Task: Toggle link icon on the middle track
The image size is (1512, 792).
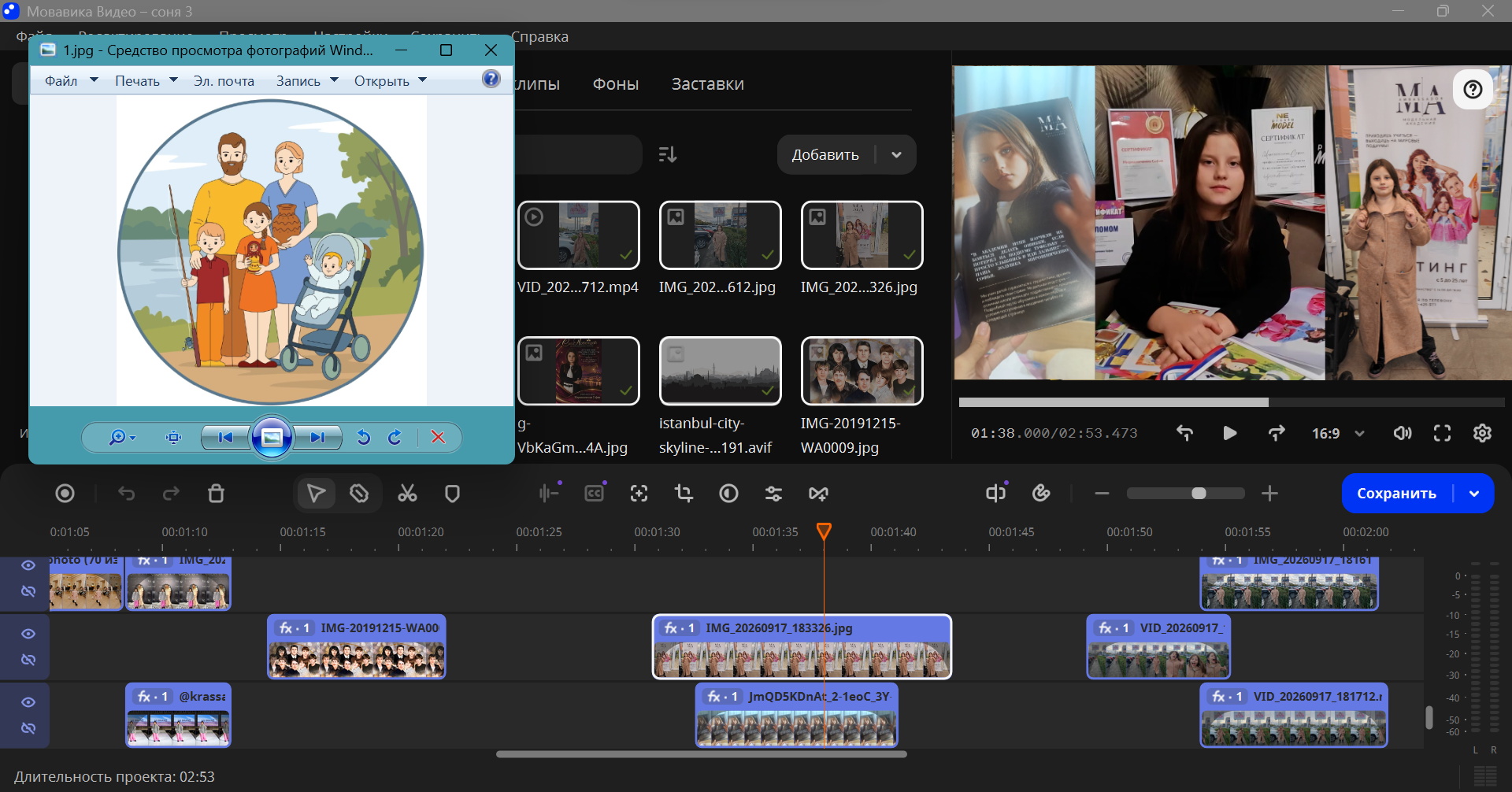Action: [x=28, y=660]
